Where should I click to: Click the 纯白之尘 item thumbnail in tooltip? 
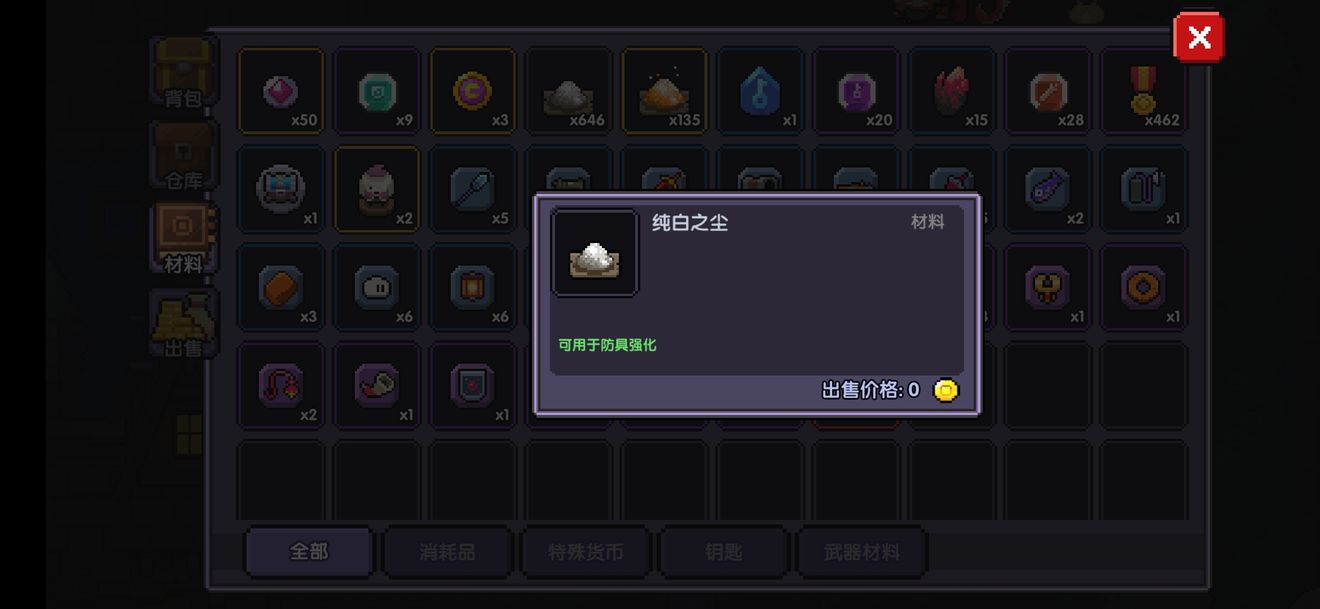[595, 253]
